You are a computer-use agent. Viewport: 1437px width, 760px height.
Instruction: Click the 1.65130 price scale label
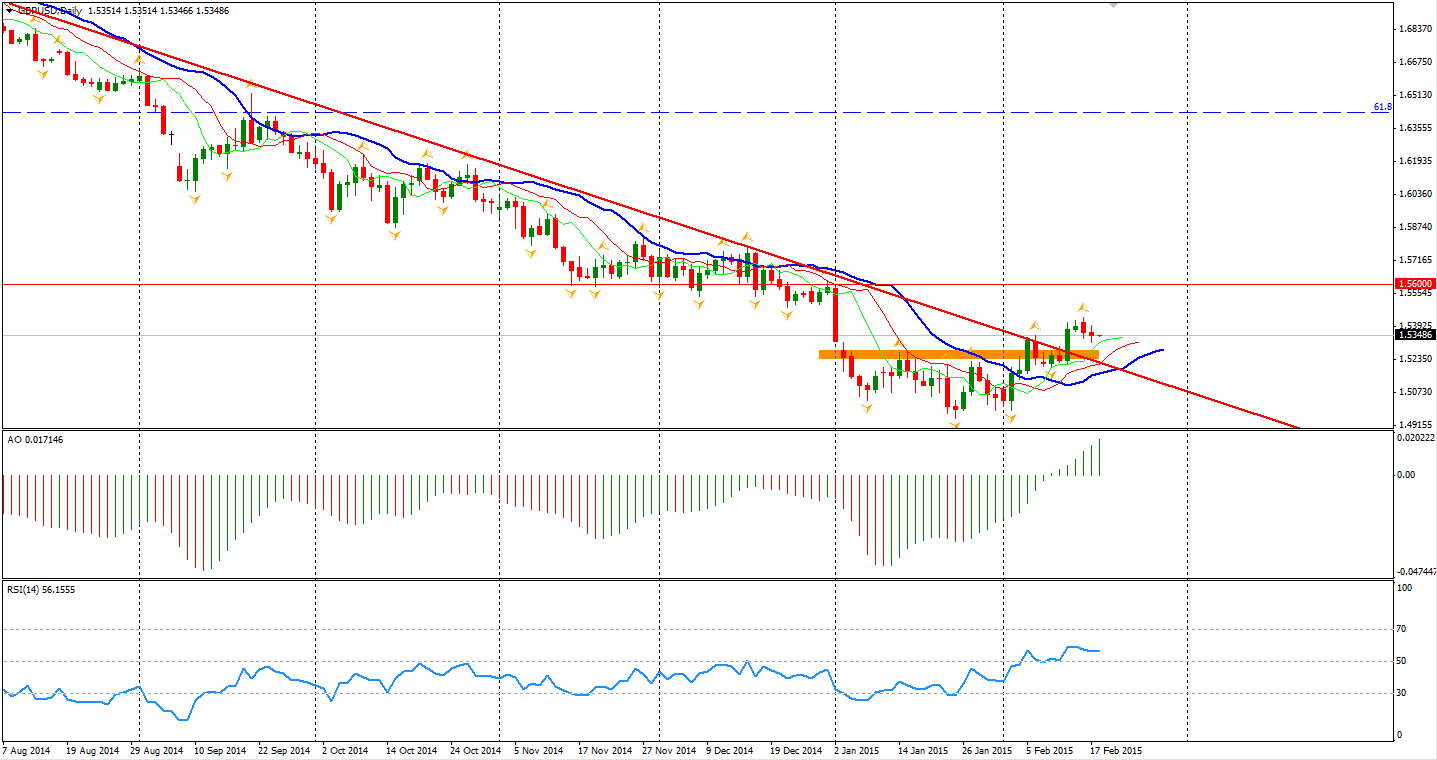tap(1416, 95)
